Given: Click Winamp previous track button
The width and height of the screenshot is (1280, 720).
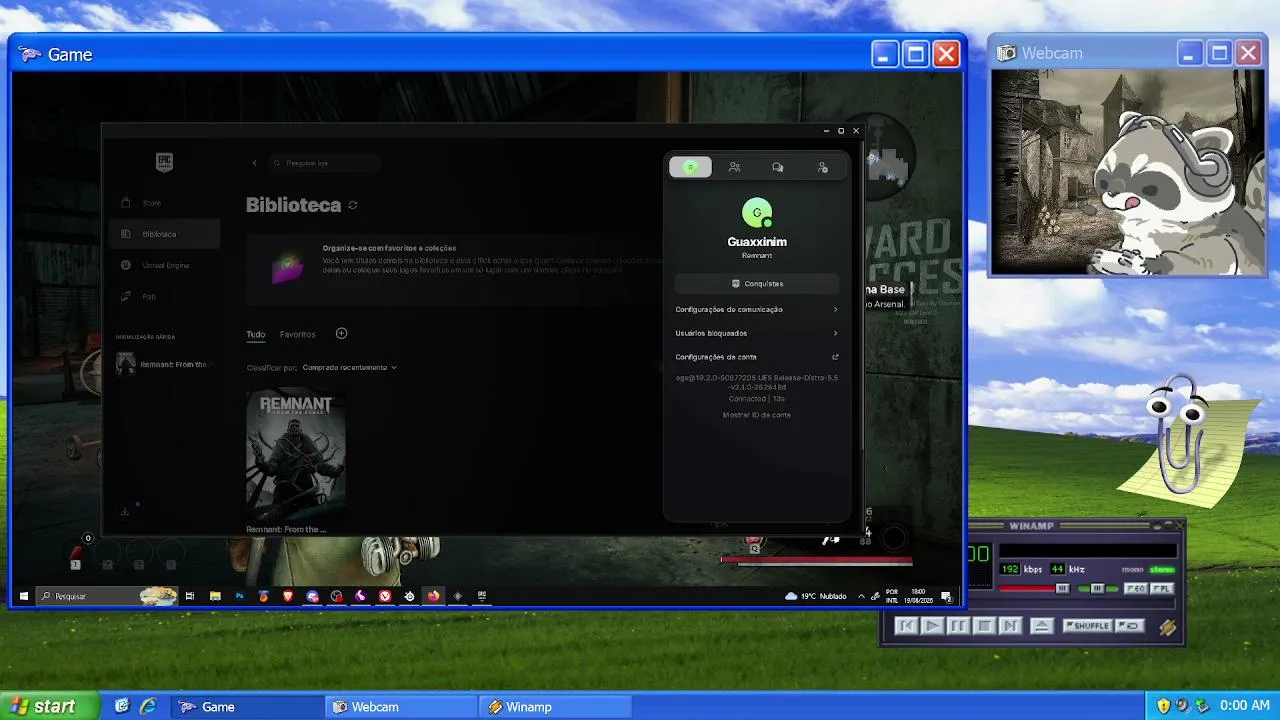Looking at the screenshot, I should (906, 626).
